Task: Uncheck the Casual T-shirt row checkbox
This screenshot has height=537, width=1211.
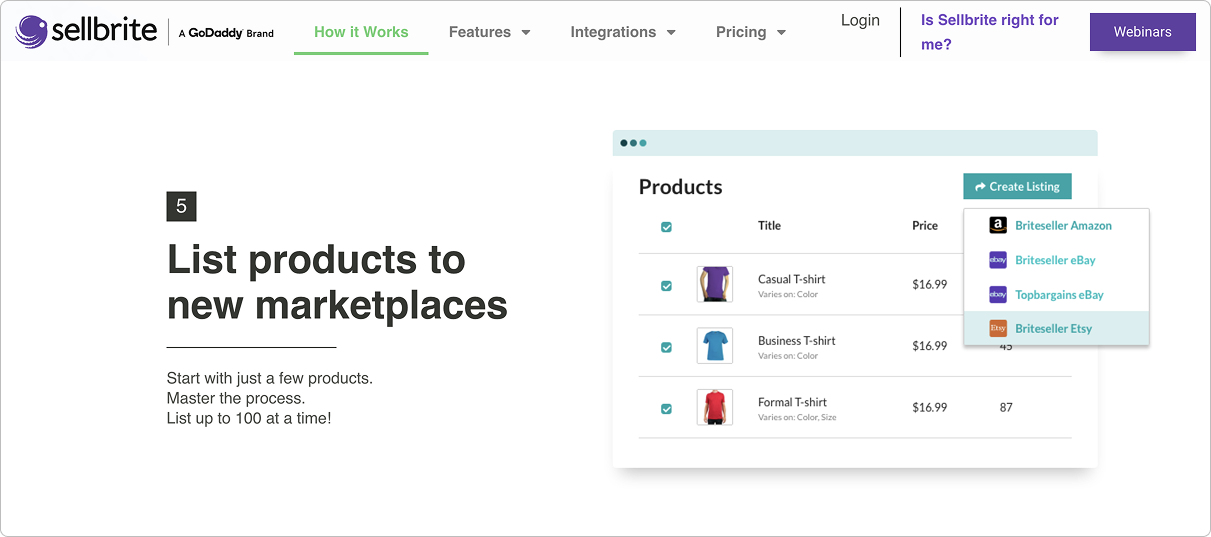Action: [667, 286]
